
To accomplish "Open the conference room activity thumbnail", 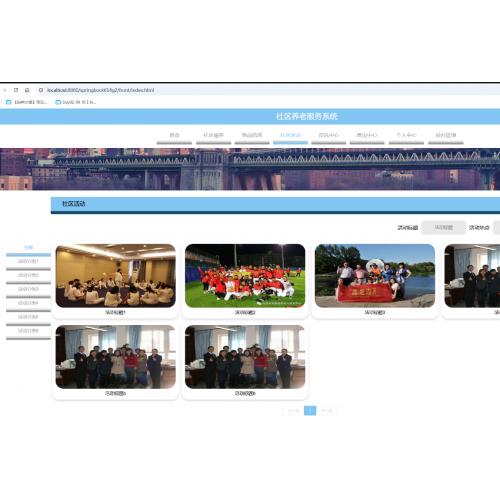I will 116,276.
